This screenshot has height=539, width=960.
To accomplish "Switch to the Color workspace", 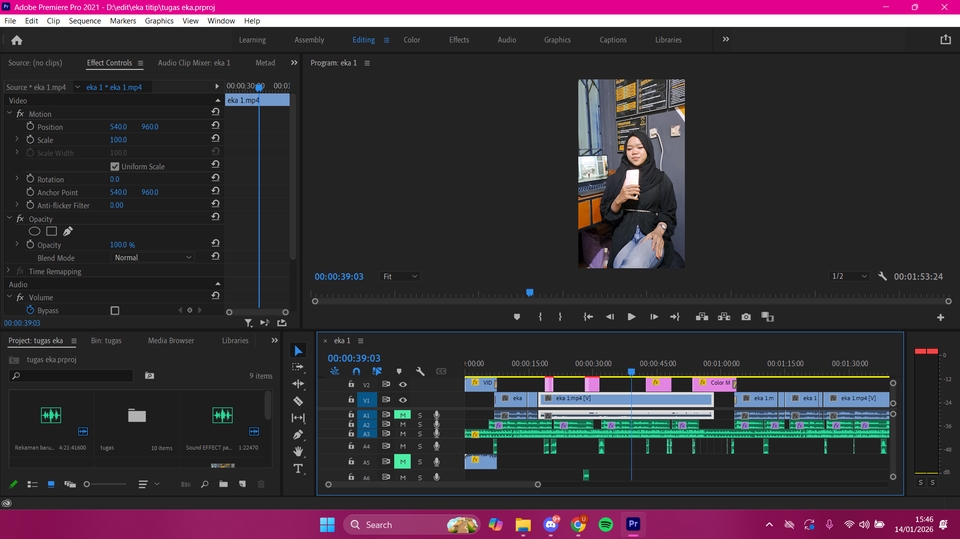I will point(411,40).
